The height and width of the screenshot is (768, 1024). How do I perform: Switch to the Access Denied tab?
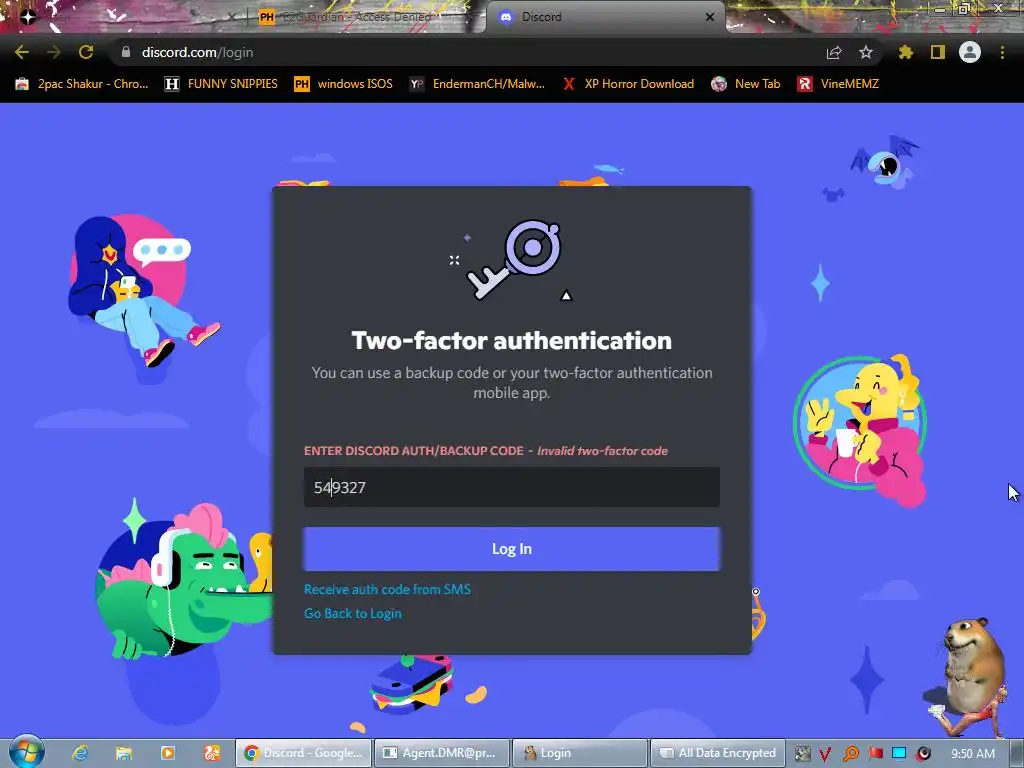[x=358, y=17]
